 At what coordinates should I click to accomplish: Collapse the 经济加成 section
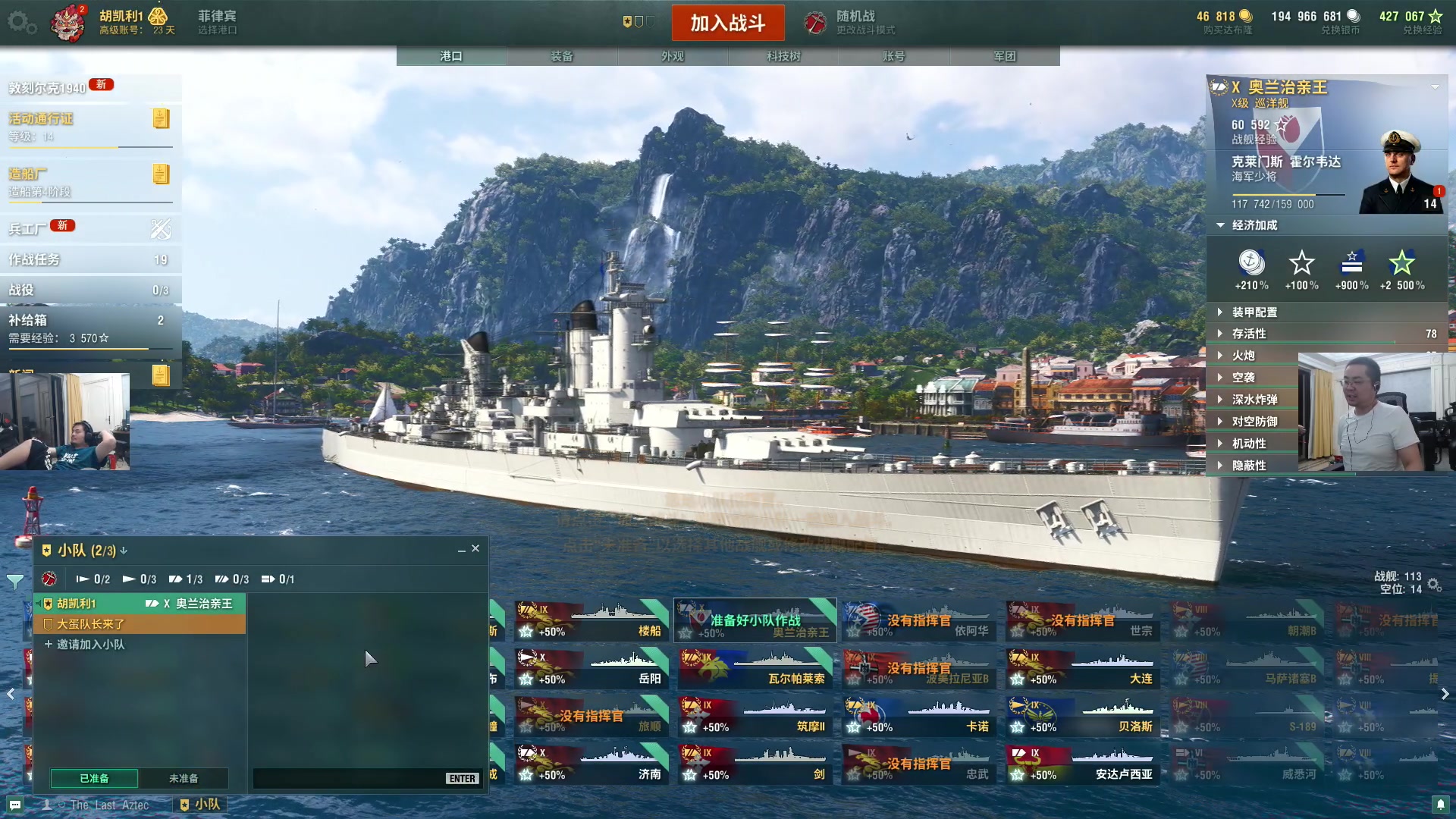tap(1220, 225)
